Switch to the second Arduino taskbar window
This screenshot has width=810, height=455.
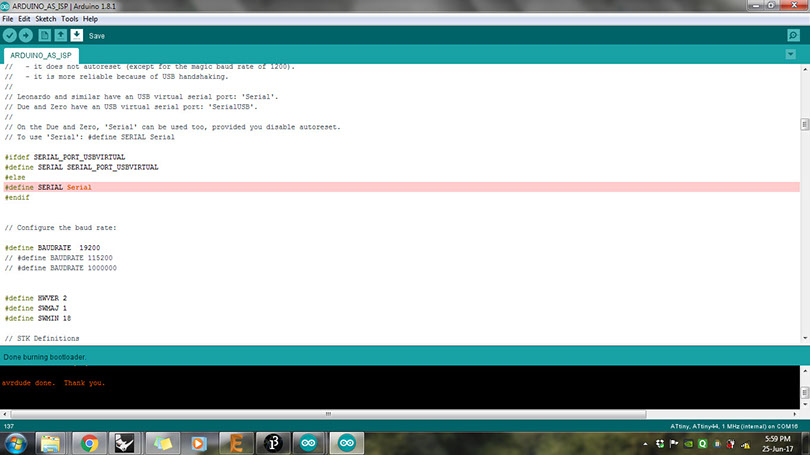347,444
